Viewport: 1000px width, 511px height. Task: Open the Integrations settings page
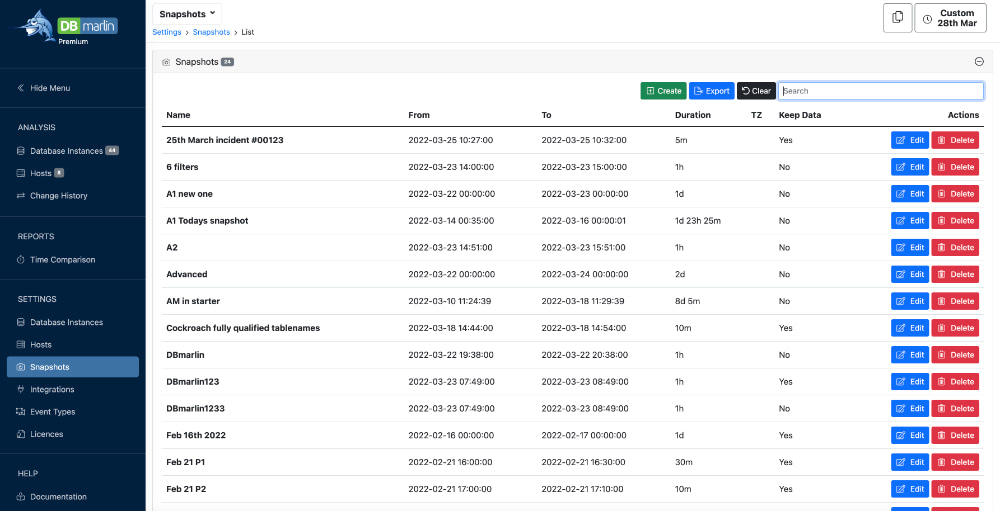point(52,390)
